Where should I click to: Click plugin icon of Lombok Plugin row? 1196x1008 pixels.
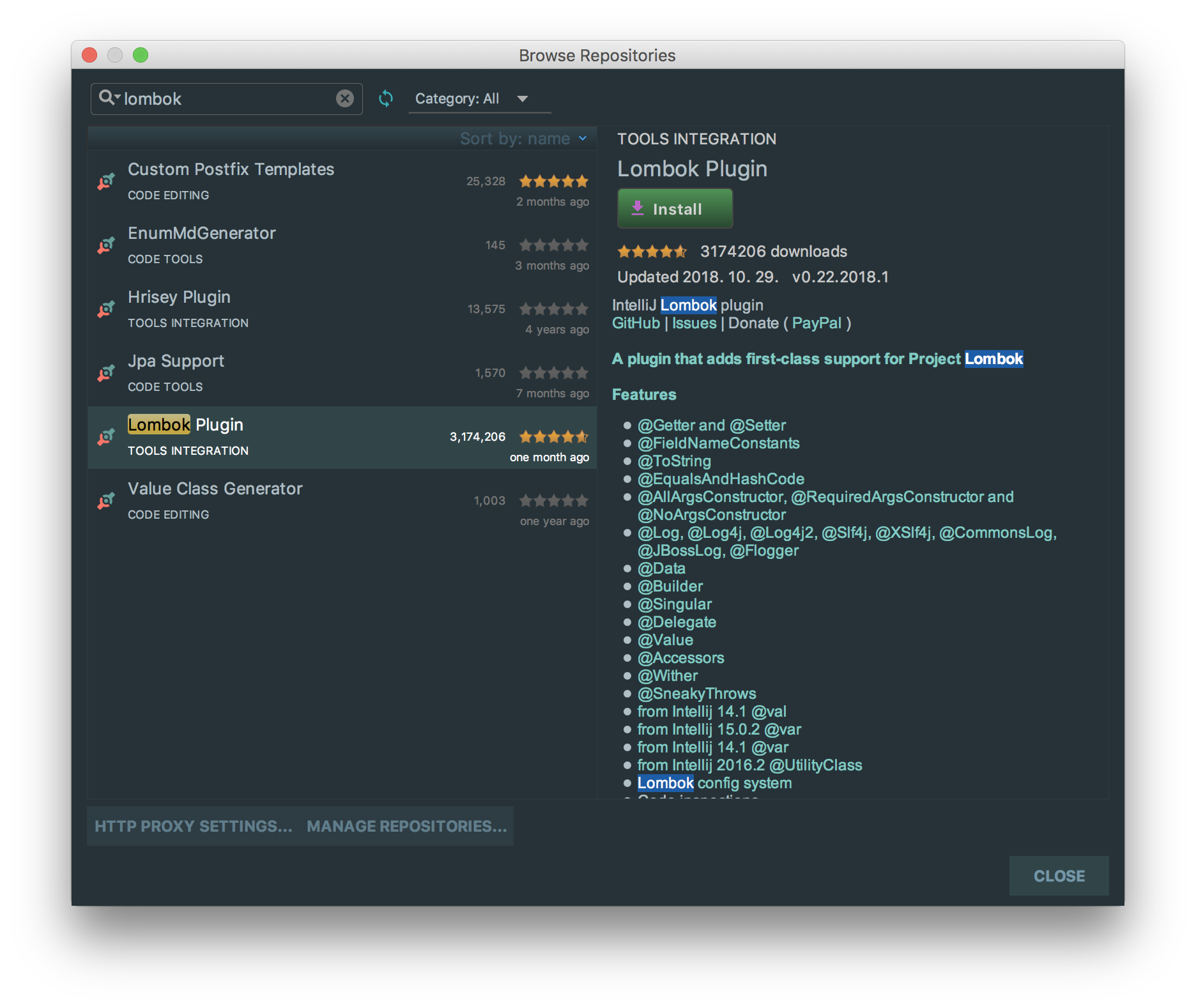[x=106, y=438]
